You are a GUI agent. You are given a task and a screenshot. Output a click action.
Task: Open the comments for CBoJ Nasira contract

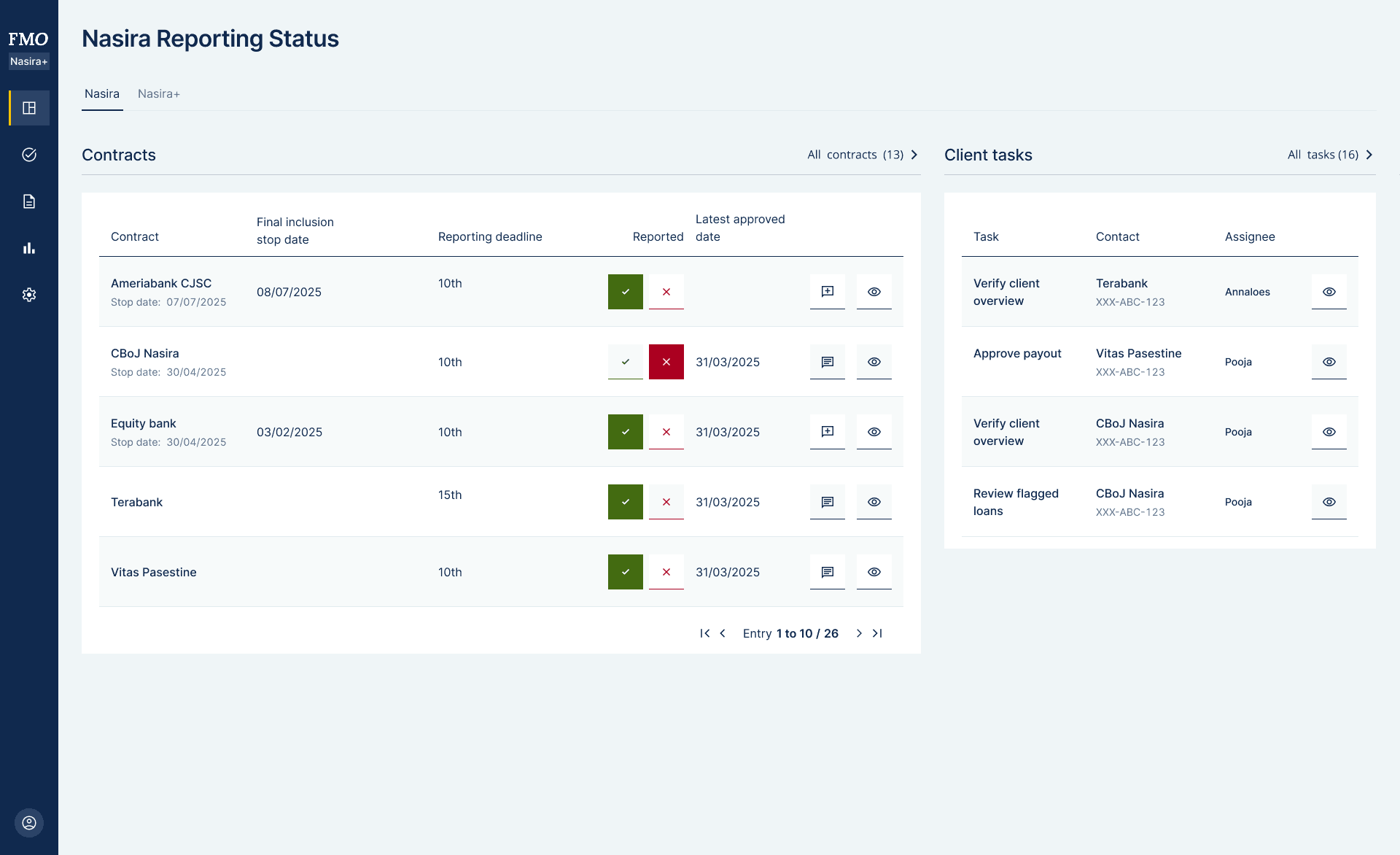pyautogui.click(x=827, y=362)
